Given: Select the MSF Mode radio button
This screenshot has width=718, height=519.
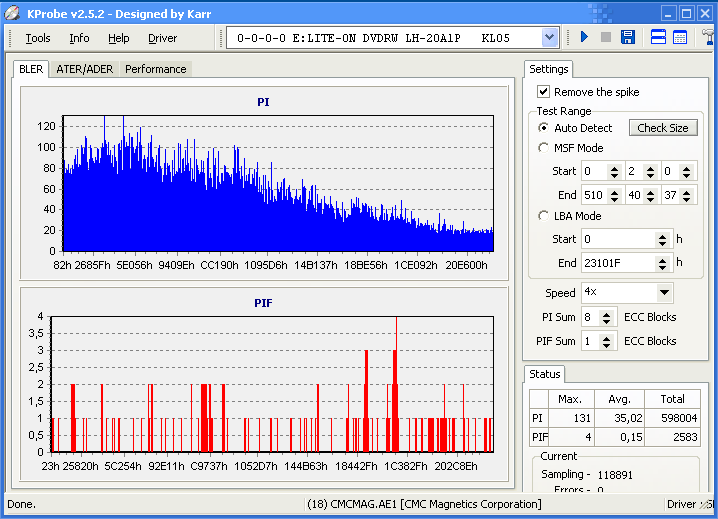Looking at the screenshot, I should pyautogui.click(x=544, y=148).
